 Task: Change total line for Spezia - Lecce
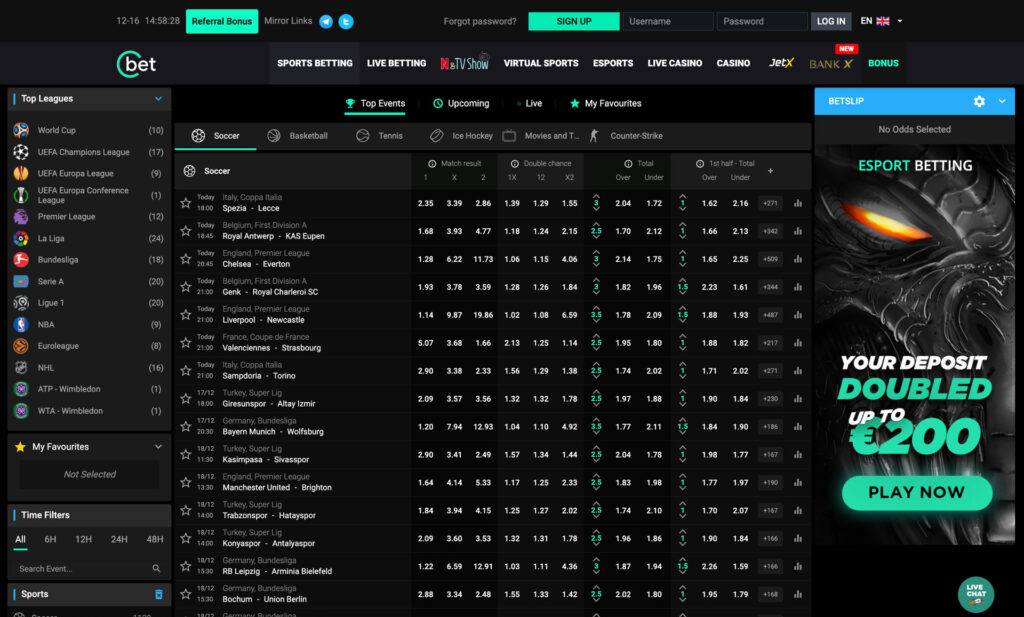pos(596,203)
